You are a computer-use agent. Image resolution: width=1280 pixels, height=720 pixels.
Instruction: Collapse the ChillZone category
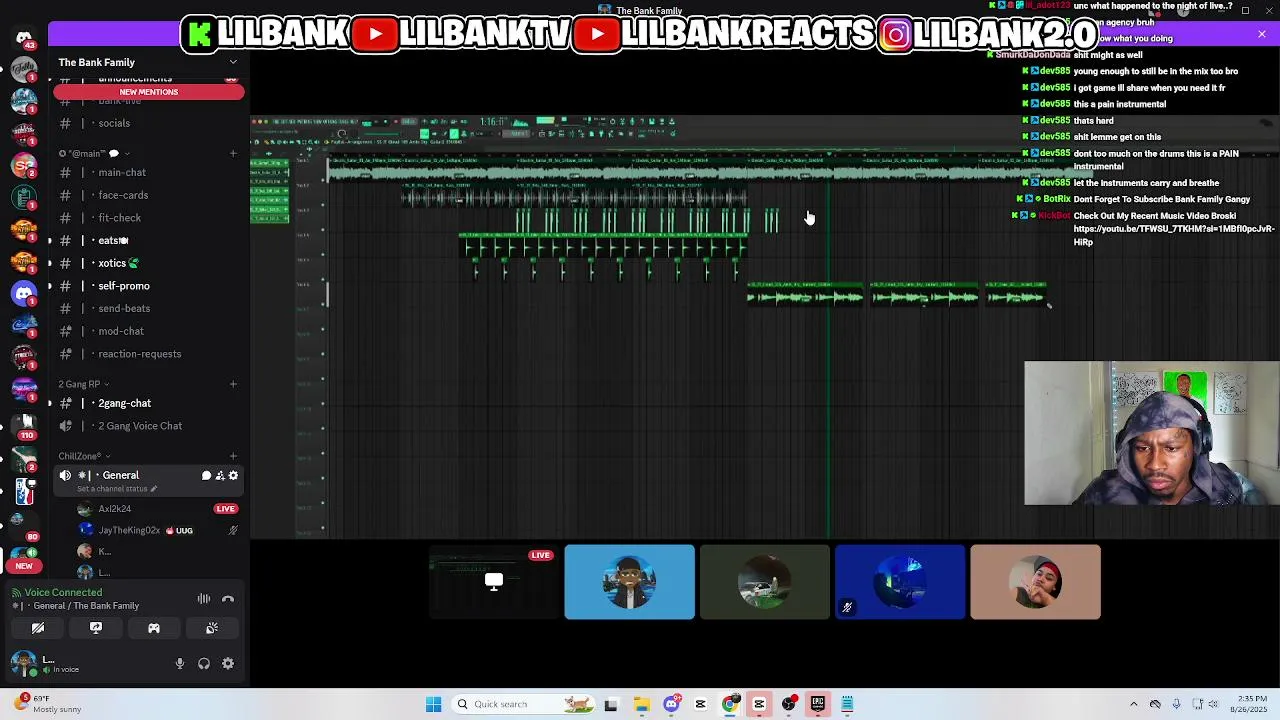(x=83, y=456)
